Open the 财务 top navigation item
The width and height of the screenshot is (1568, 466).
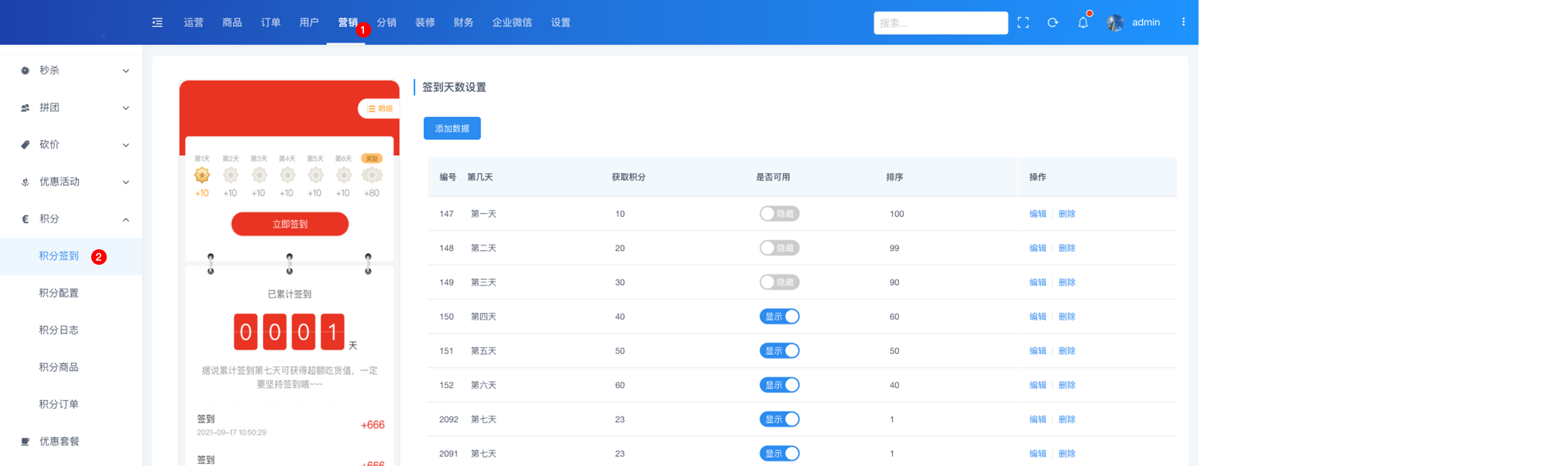pyautogui.click(x=462, y=23)
